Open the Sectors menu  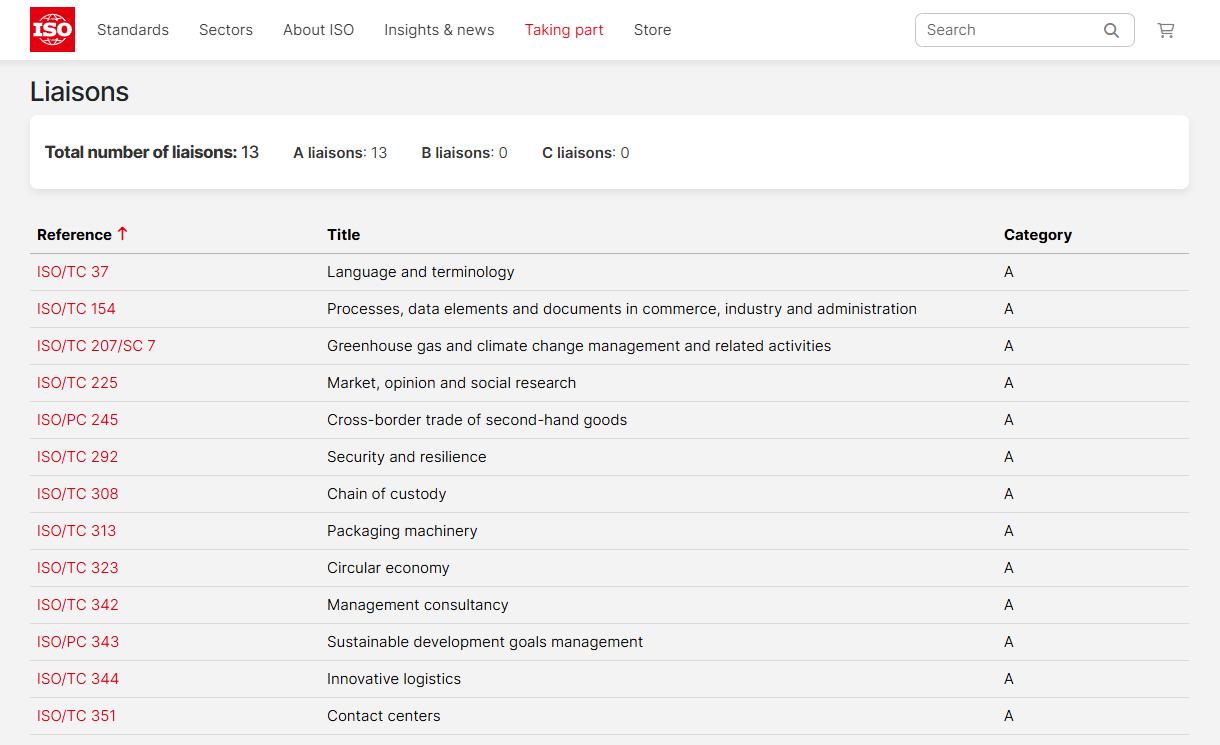pyautogui.click(x=226, y=30)
